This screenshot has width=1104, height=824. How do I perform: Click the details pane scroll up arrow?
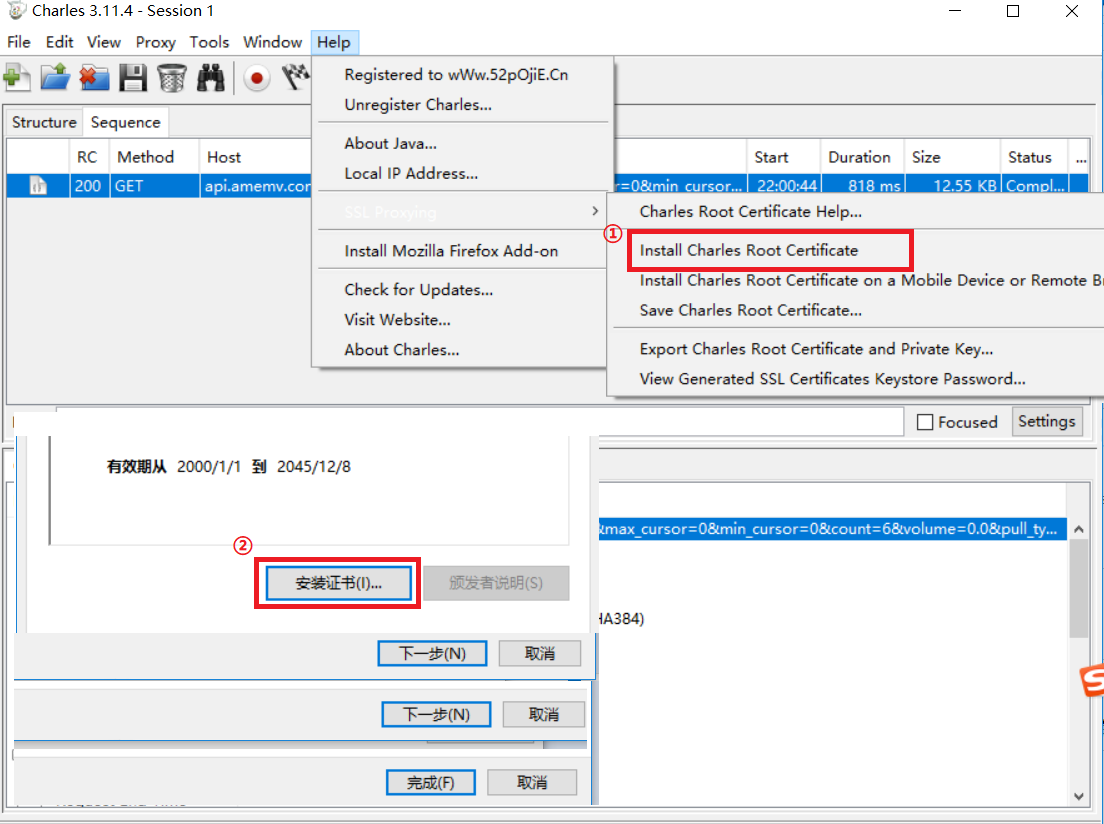[1079, 528]
